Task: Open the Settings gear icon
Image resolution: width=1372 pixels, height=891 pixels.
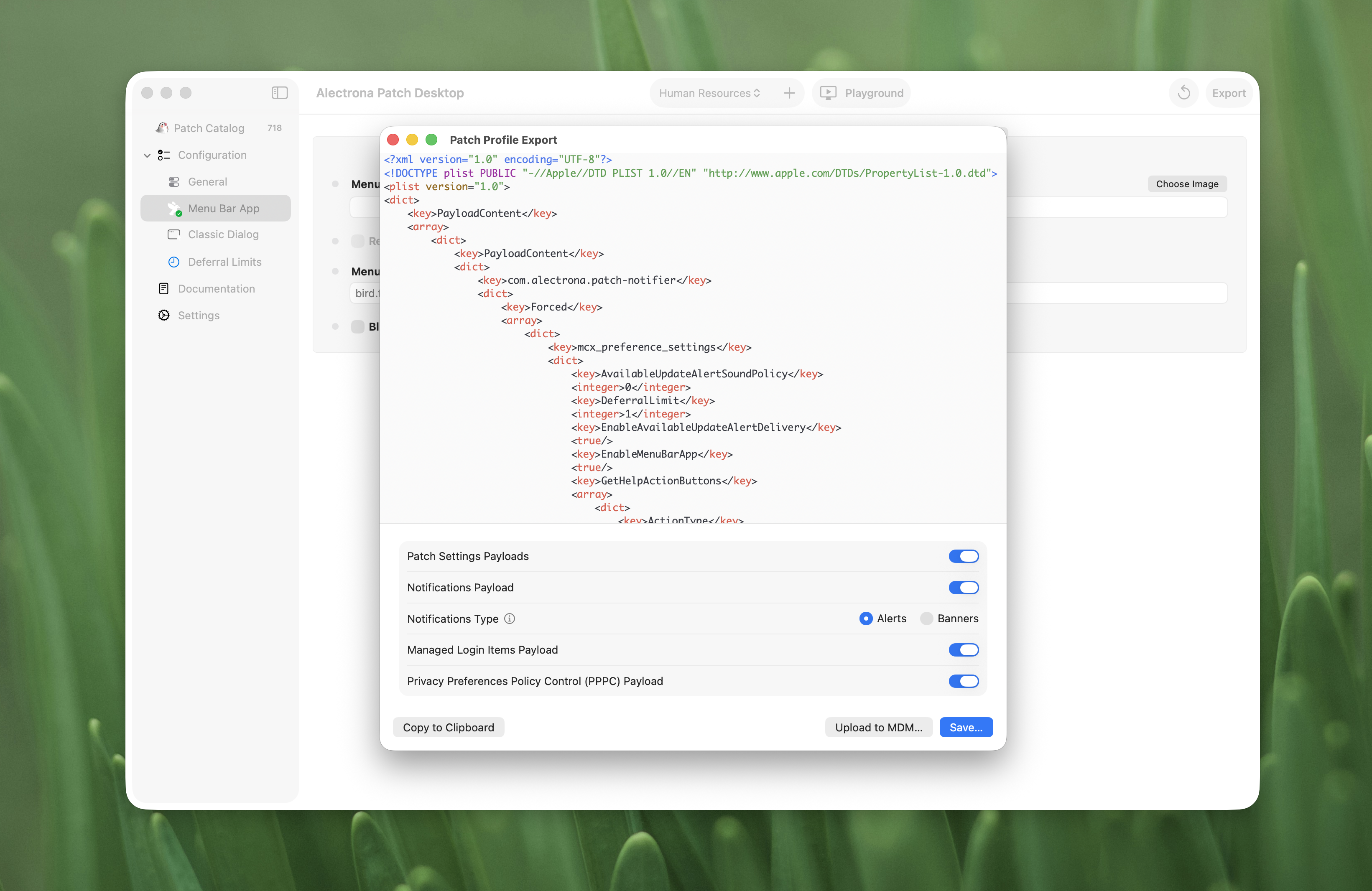Action: point(164,315)
